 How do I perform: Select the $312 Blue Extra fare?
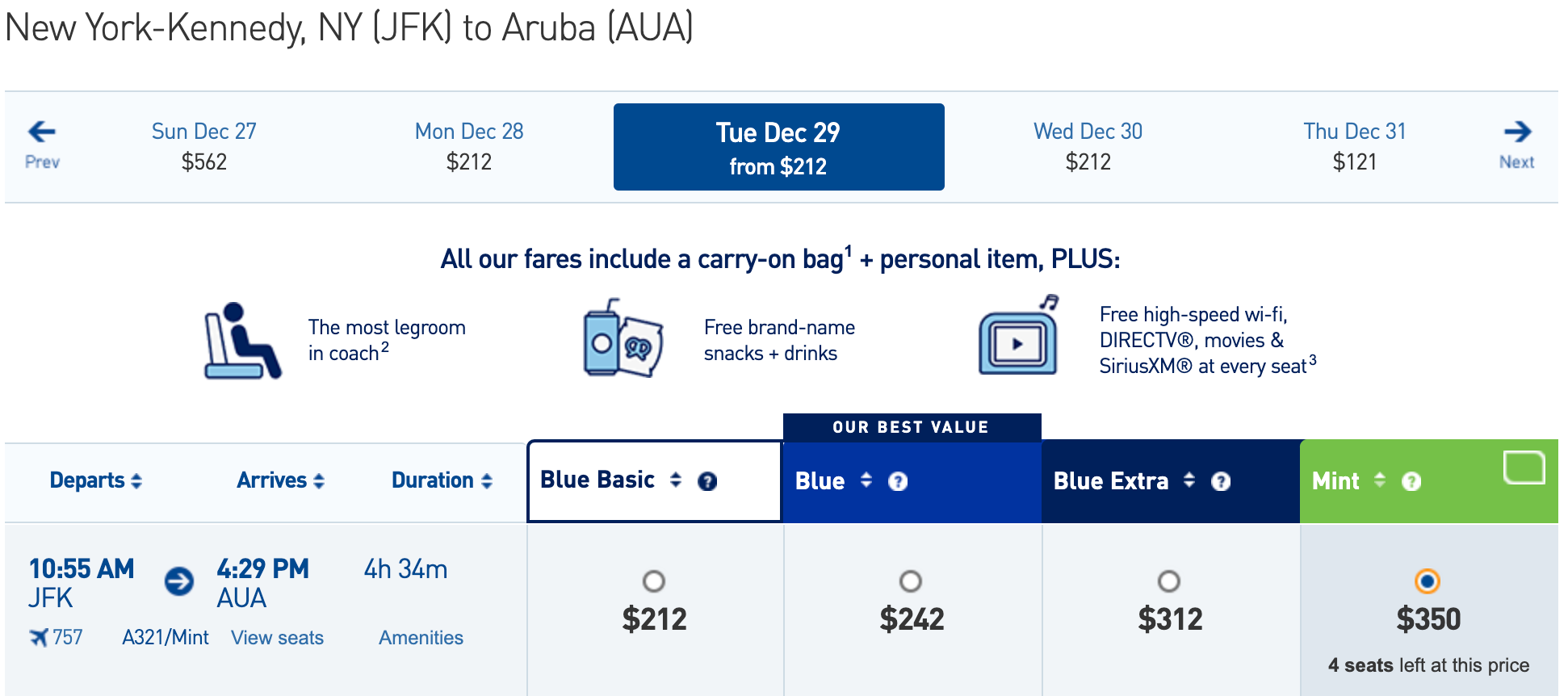1169,581
